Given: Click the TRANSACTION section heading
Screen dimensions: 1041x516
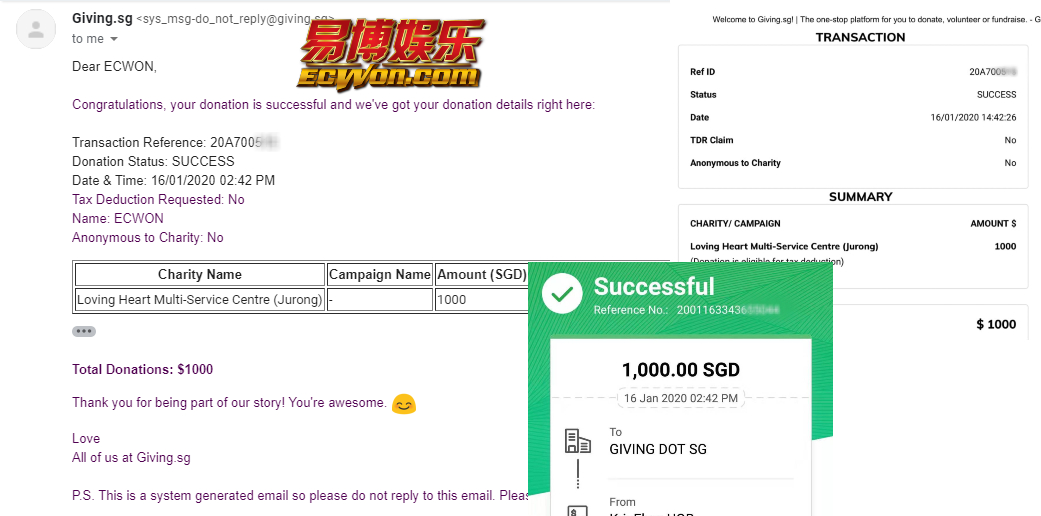Looking at the screenshot, I should coord(860,37).
